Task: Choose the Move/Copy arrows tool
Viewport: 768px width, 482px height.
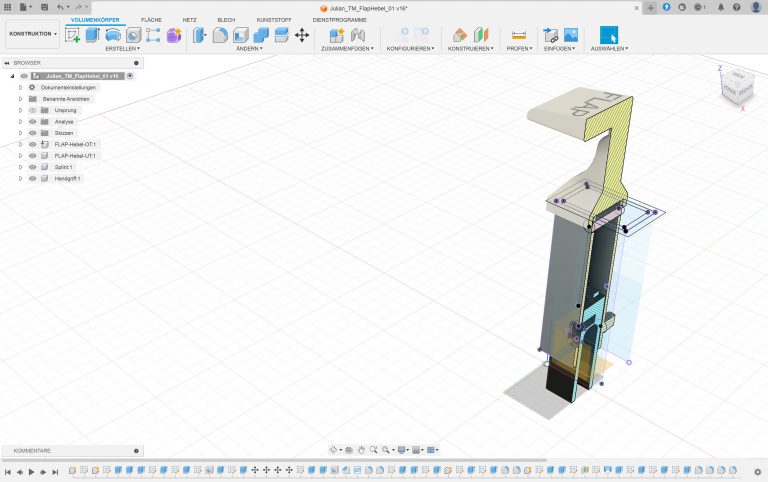Action: point(302,35)
